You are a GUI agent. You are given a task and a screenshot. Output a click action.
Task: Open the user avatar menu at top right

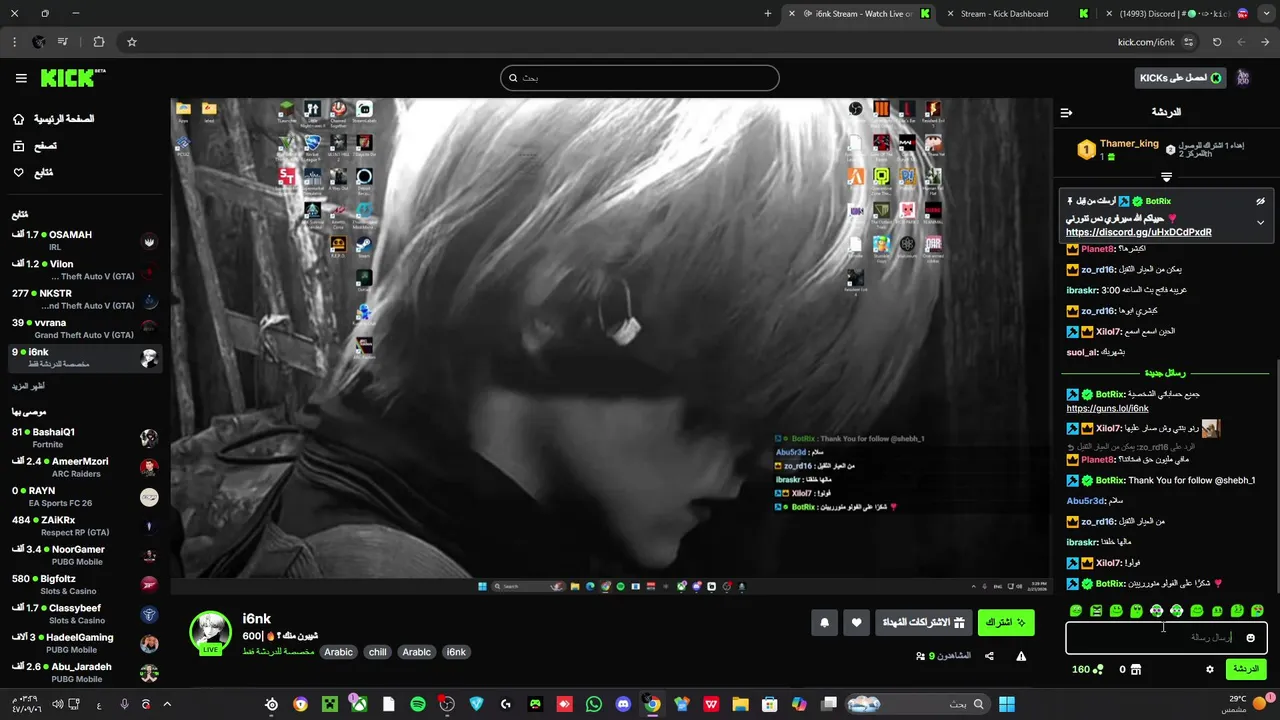click(x=1243, y=78)
